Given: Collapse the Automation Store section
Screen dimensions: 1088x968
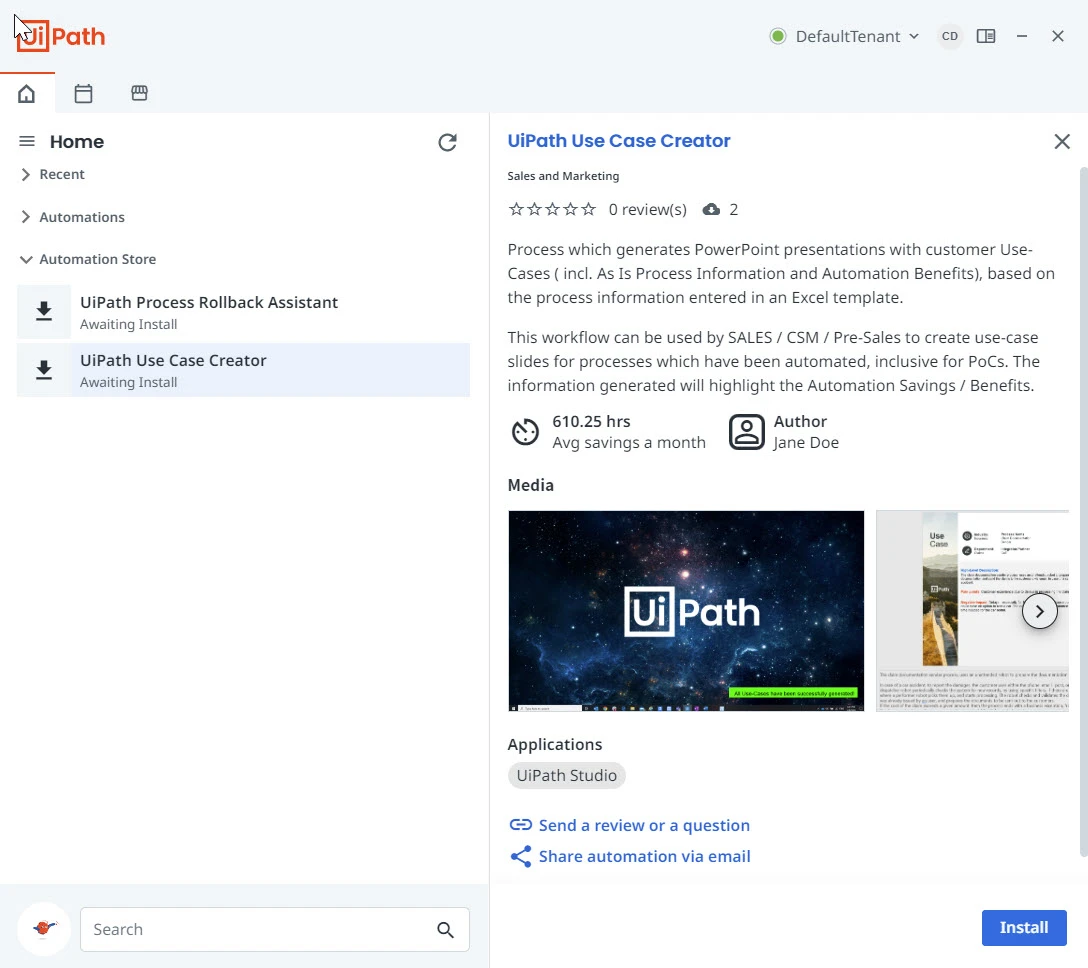Looking at the screenshot, I should (88, 260).
